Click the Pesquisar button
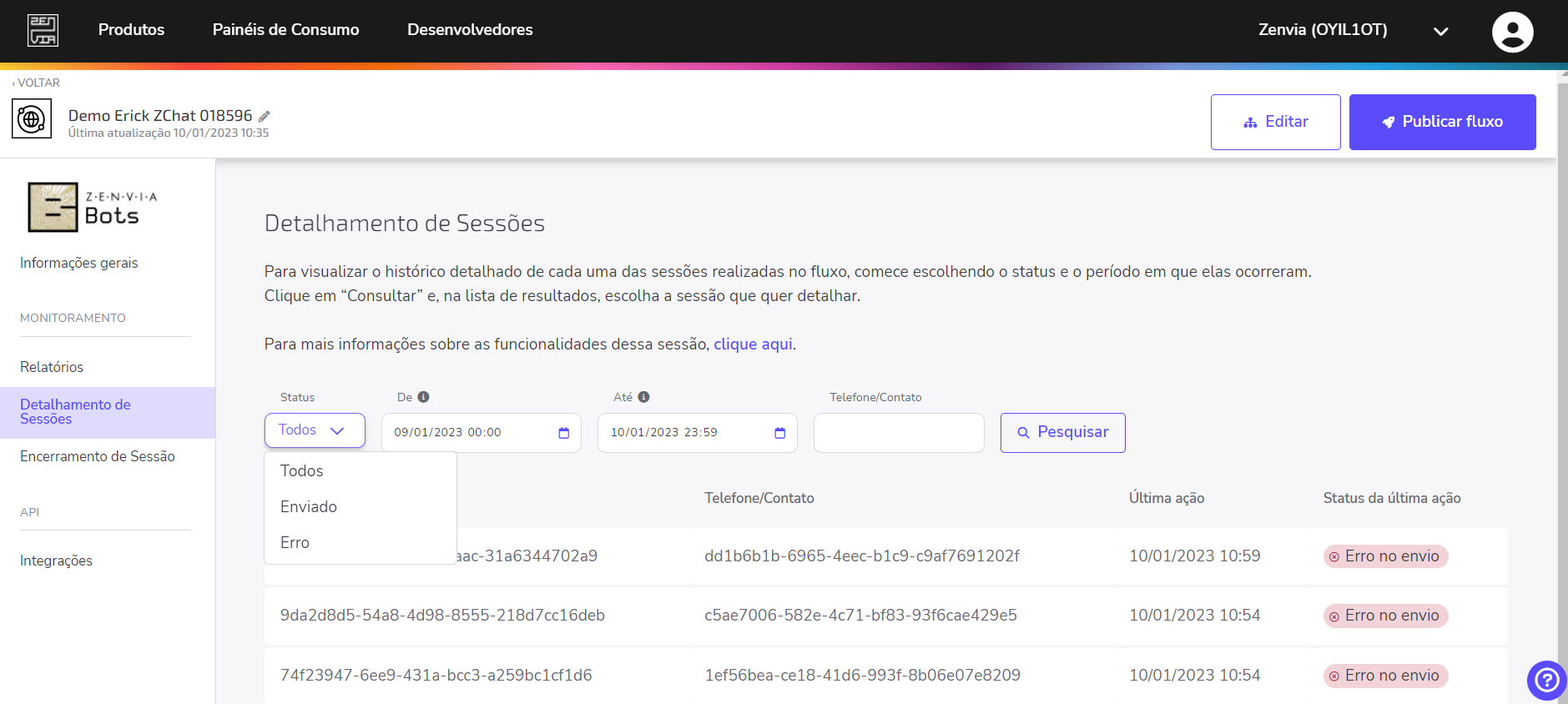The width and height of the screenshot is (1568, 704). [1062, 433]
